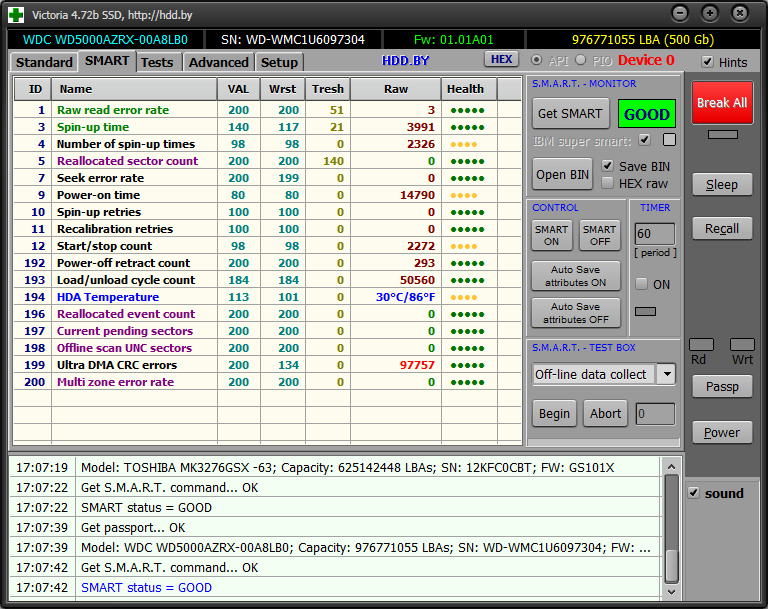The image size is (768, 609).
Task: Click the blue SMART status = GOOD log line
Action: 146,587
